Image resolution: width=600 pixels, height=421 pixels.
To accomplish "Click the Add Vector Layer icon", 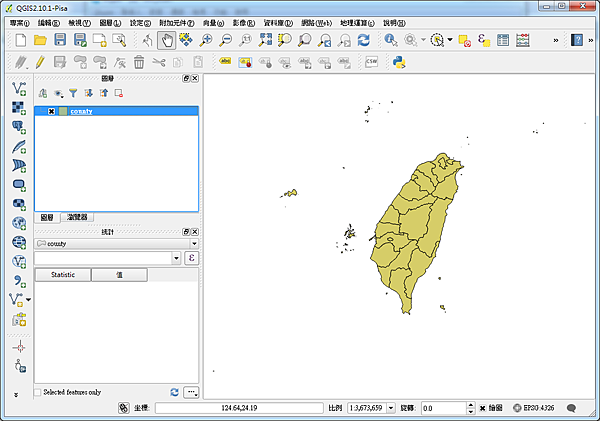I will 19,89.
